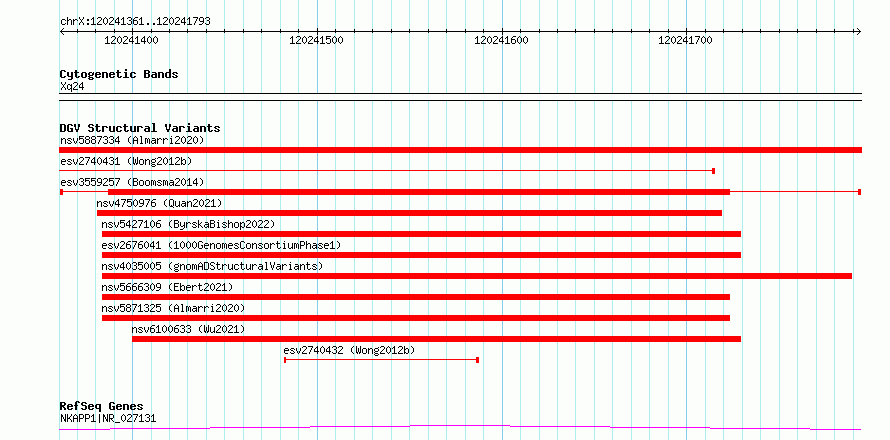Click the RefSeq Genes track heading
This screenshot has width=890, height=440.
point(101,407)
